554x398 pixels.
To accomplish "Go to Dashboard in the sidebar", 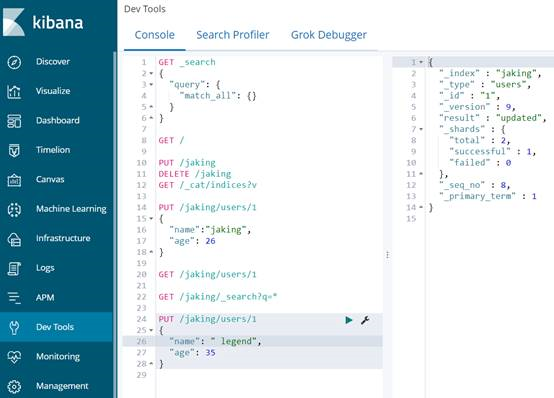I will pyautogui.click(x=58, y=120).
